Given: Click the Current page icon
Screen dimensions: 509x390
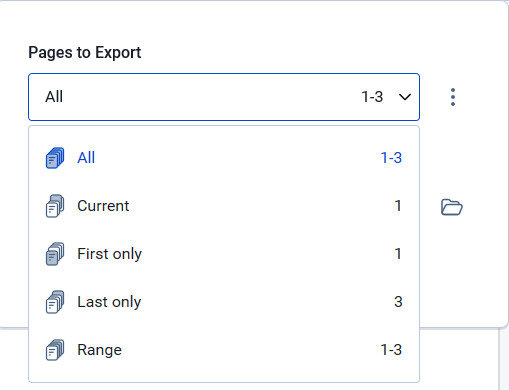Looking at the screenshot, I should pyautogui.click(x=55, y=206).
